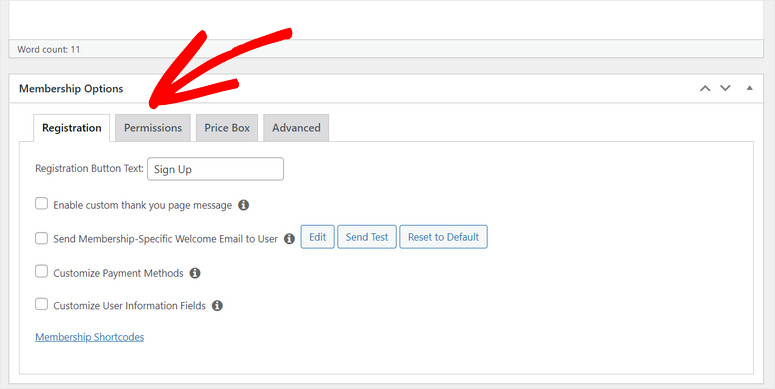Screen dimensions: 775x389
Task: Open the Membership Shortcodes link
Action: [89, 337]
